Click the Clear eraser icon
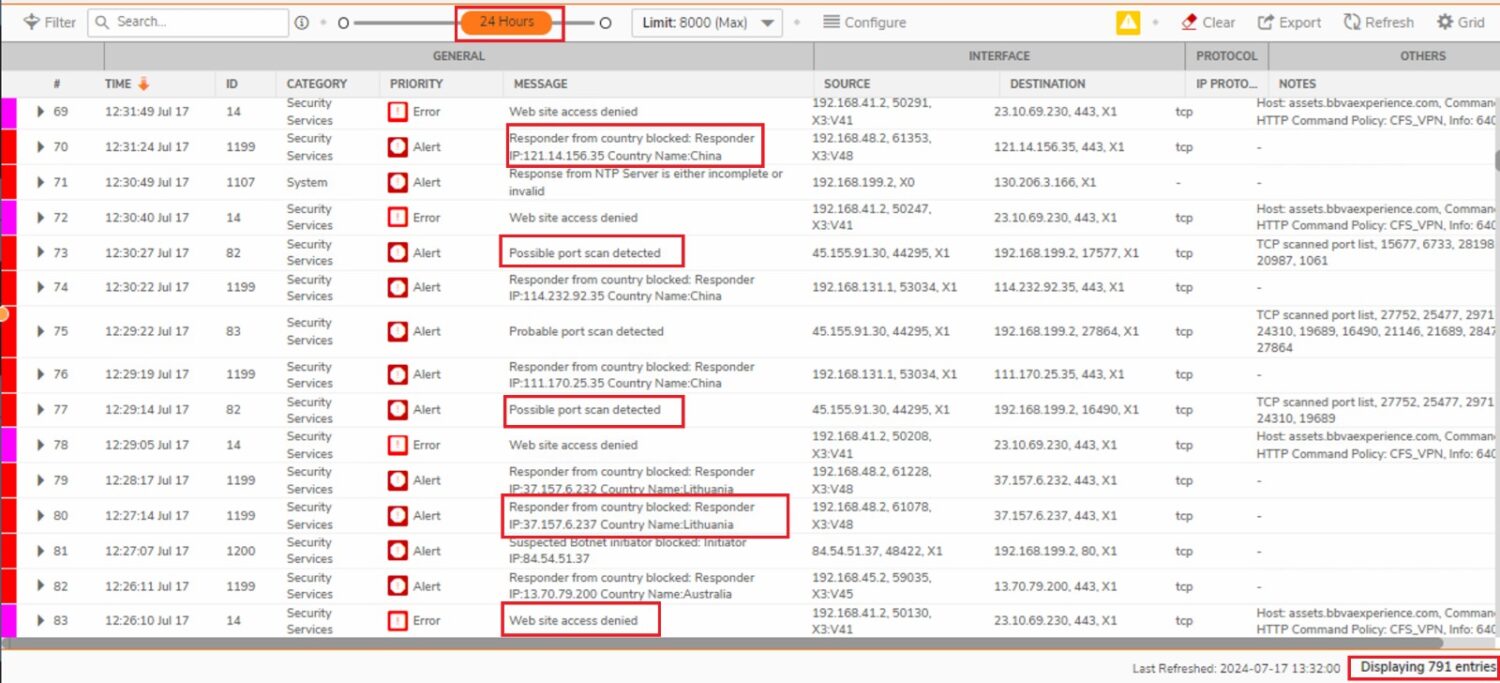 pos(1189,22)
